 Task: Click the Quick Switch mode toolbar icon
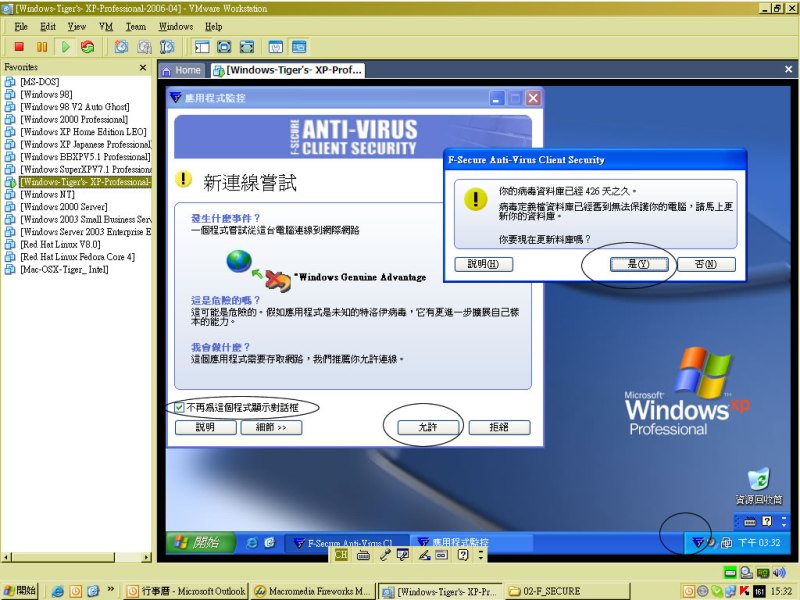[224, 47]
